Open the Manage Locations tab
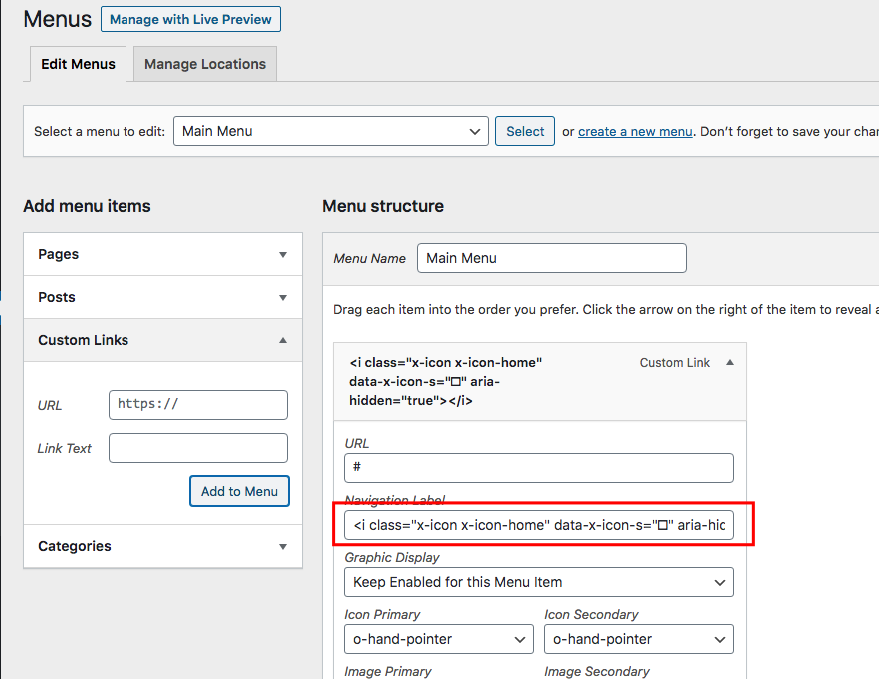This screenshot has height=679, width=879. point(205,64)
